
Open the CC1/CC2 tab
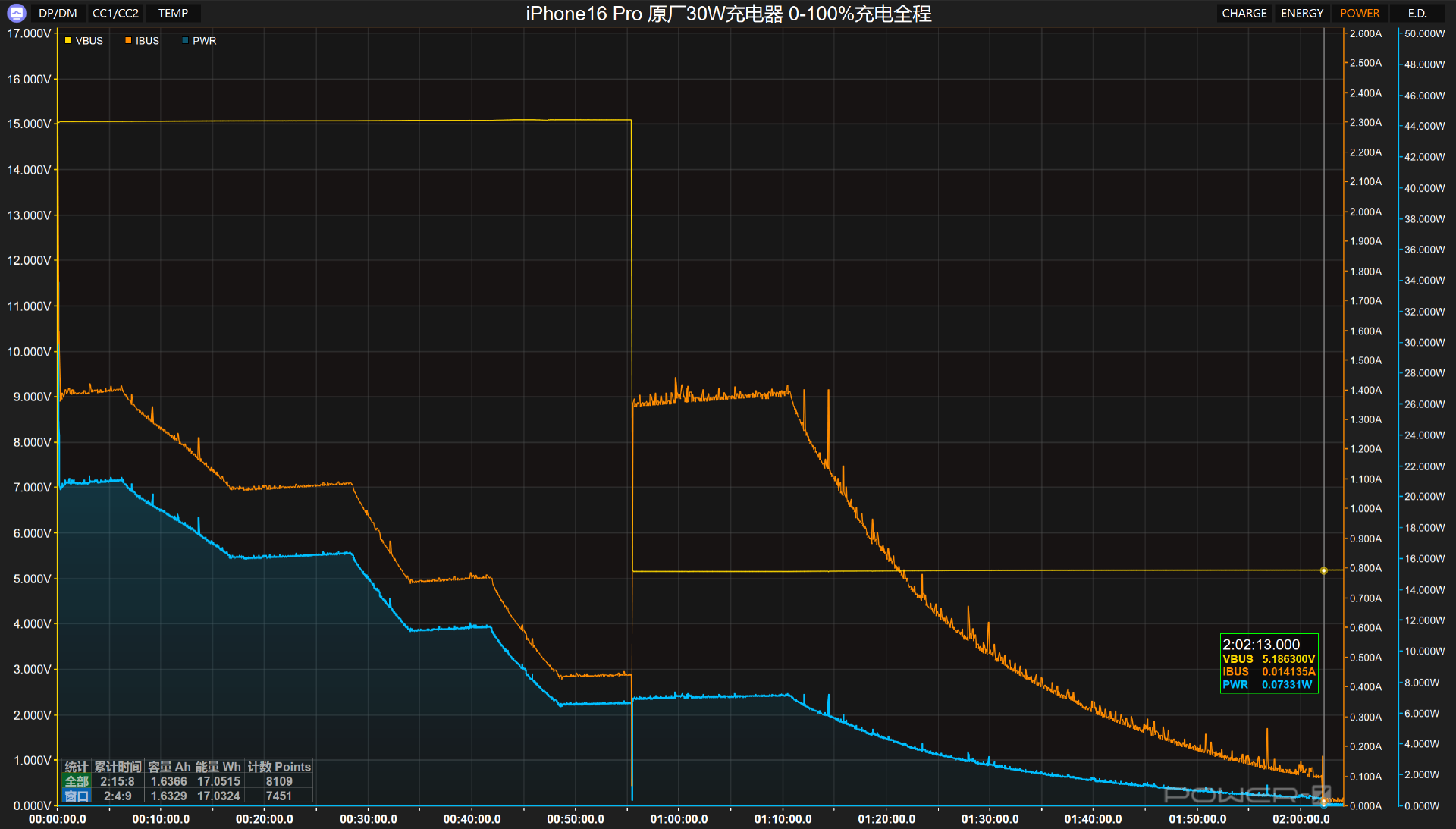pyautogui.click(x=115, y=13)
